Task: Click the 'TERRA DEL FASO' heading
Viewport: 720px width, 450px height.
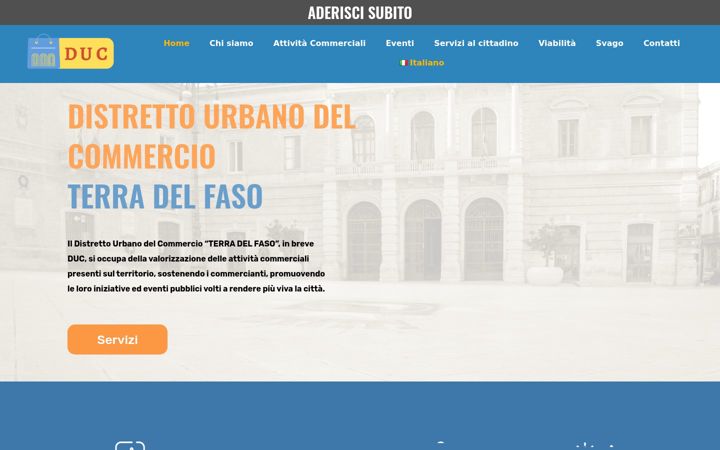Action: click(165, 196)
